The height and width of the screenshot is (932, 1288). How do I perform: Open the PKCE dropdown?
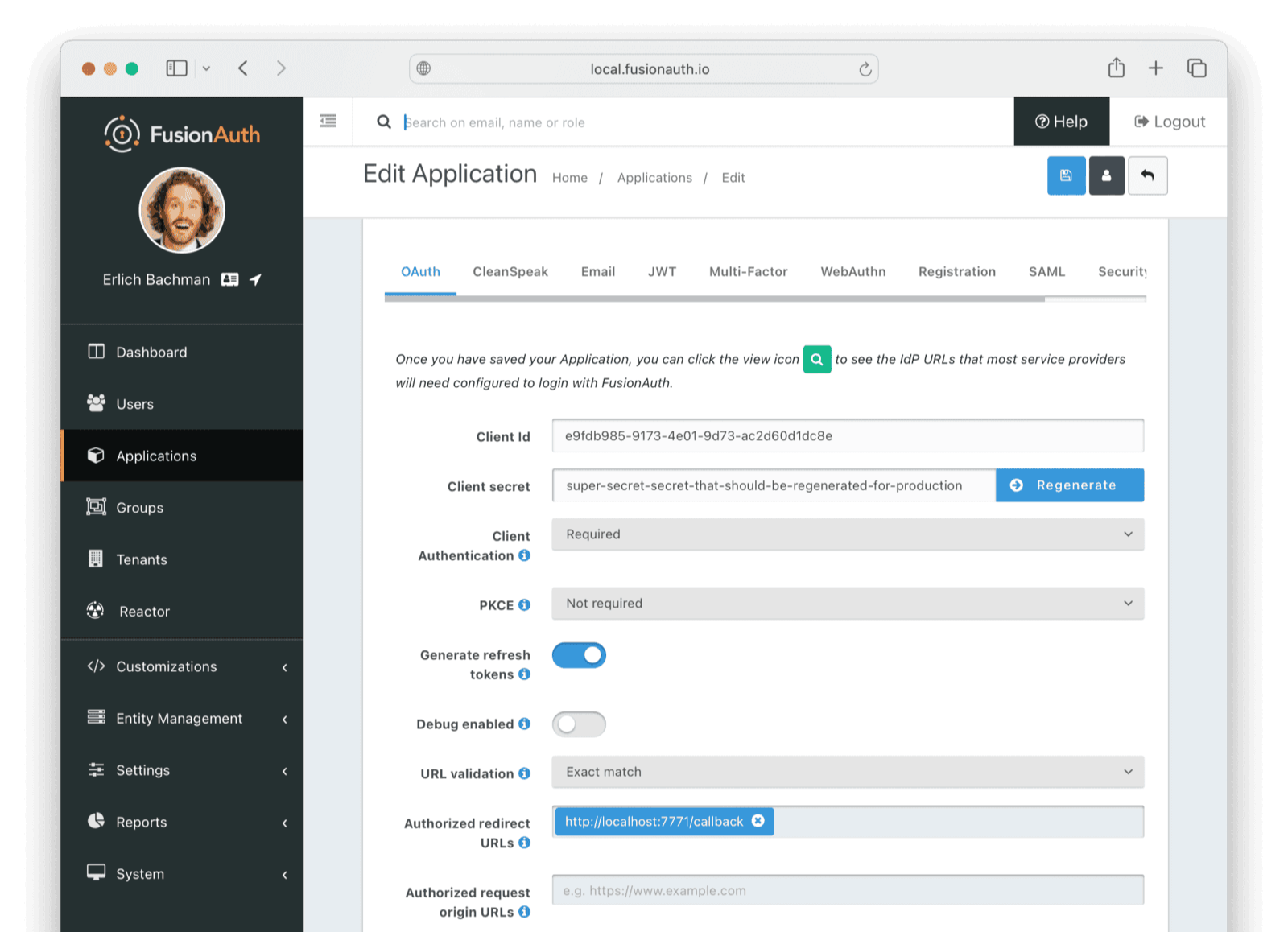coord(848,604)
